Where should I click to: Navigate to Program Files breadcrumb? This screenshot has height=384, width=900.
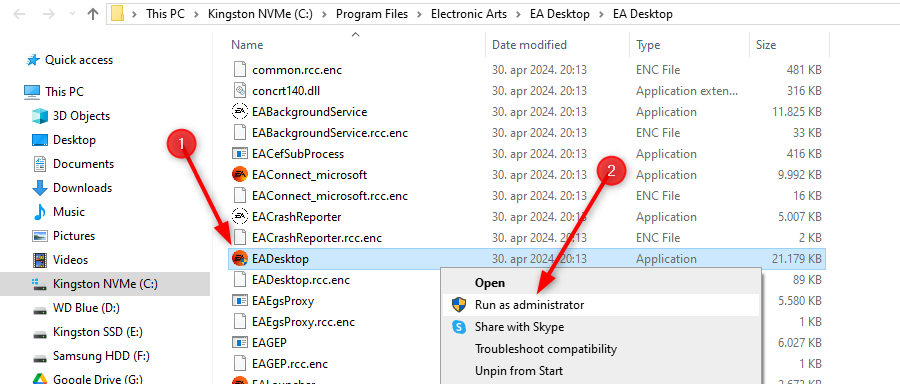[x=372, y=14]
